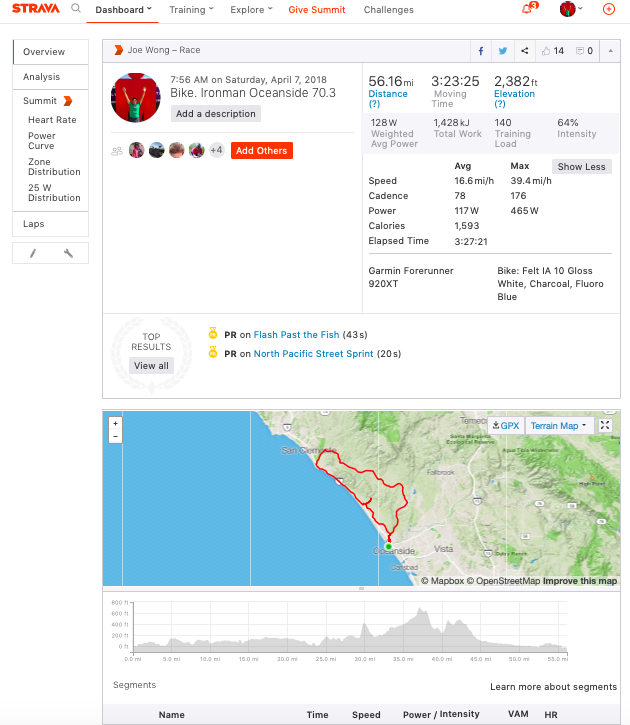
Task: Click the search magnifier icon
Action: [76, 9]
